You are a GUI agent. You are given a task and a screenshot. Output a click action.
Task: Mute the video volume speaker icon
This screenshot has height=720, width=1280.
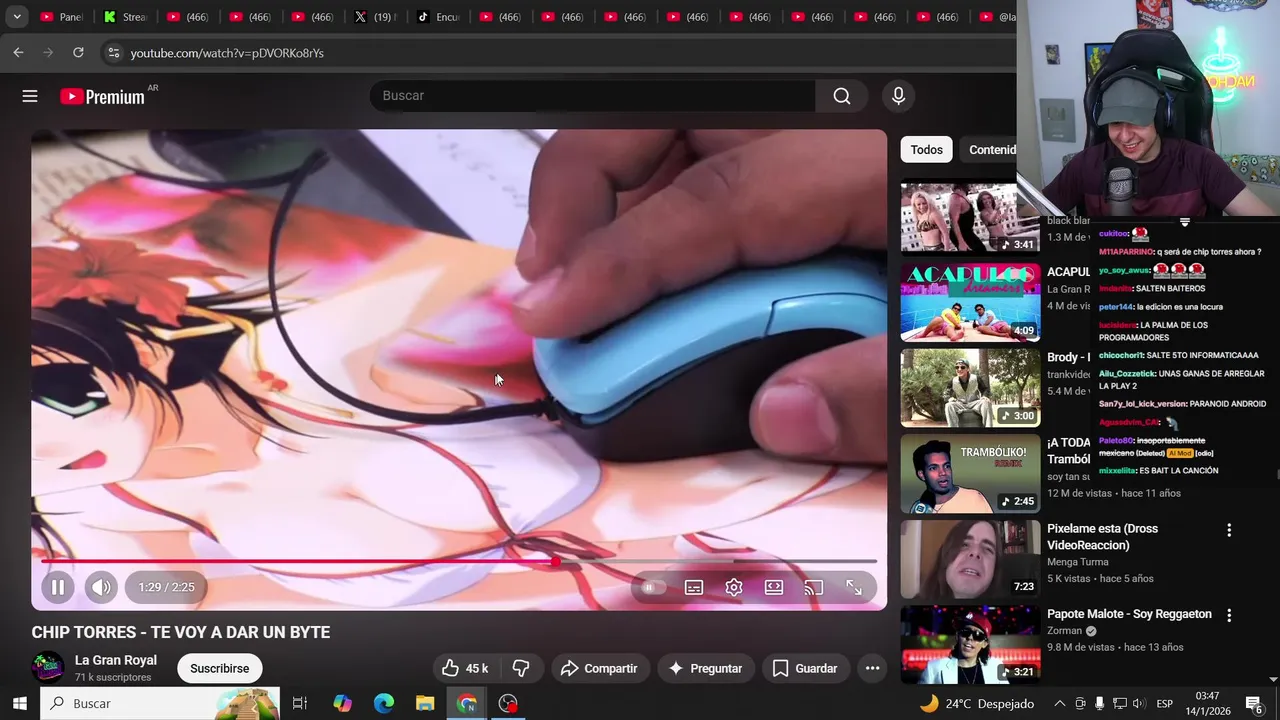(x=101, y=587)
